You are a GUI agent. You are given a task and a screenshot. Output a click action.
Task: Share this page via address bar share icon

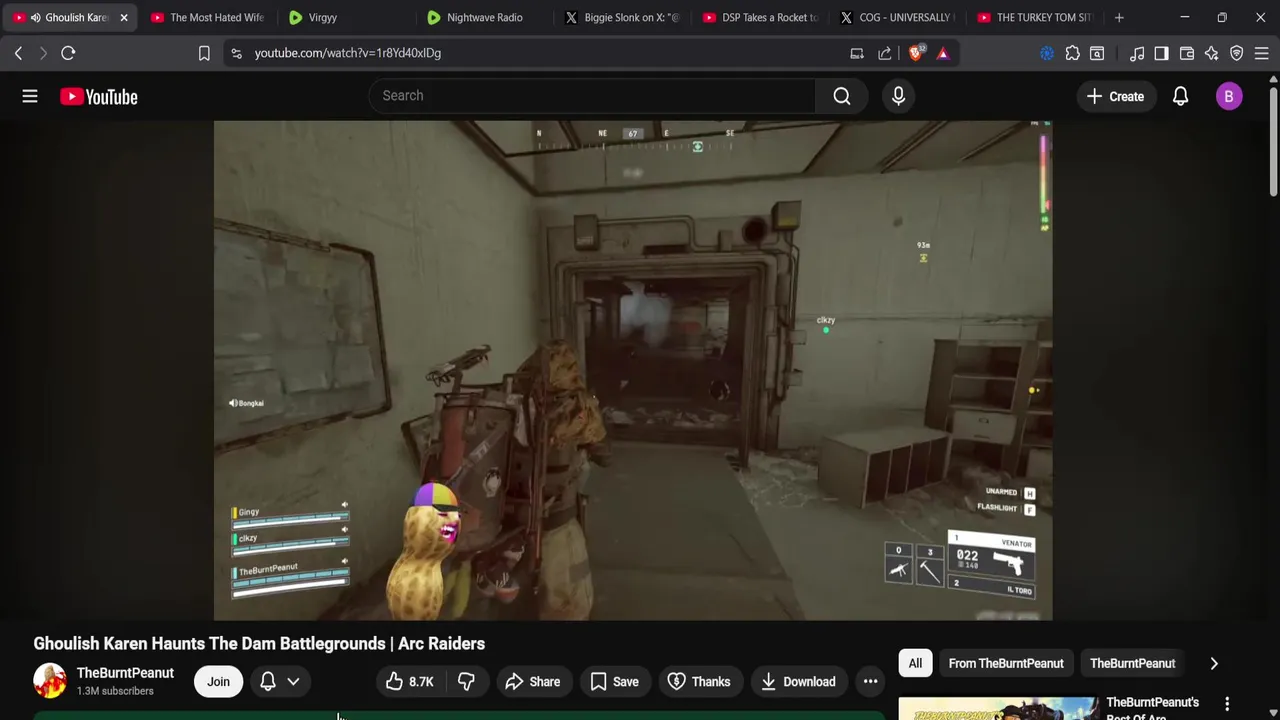885,53
